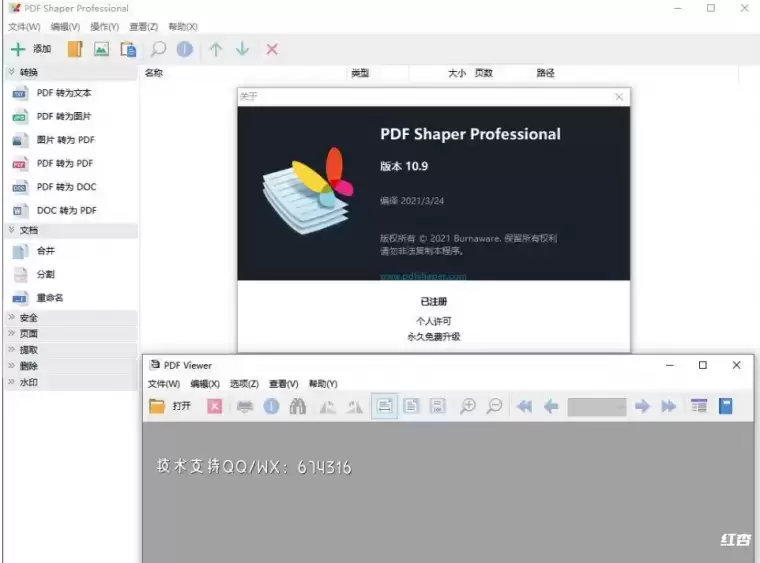Click the red X remove icon

(x=272, y=49)
